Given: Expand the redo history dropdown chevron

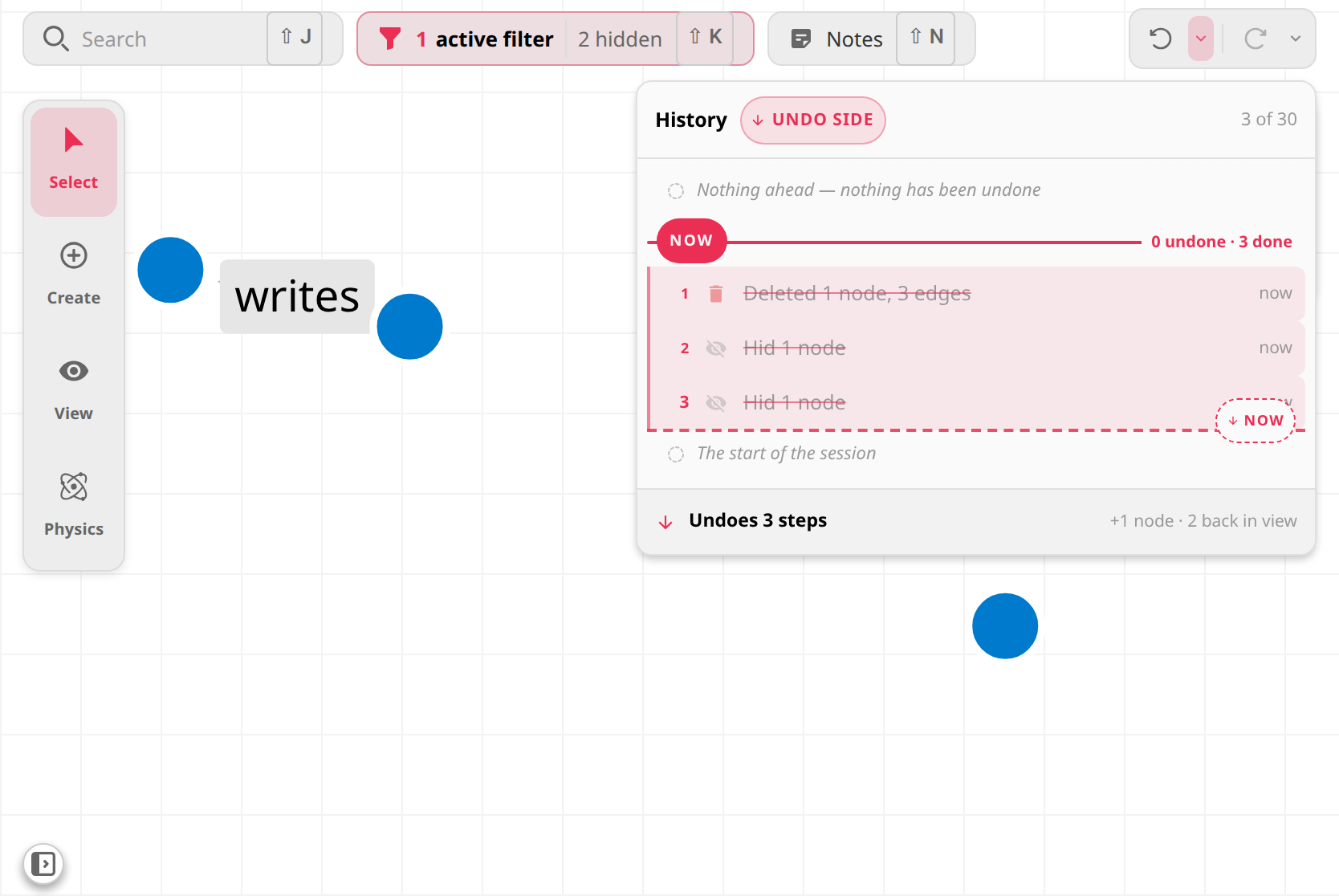Looking at the screenshot, I should 1296,39.
